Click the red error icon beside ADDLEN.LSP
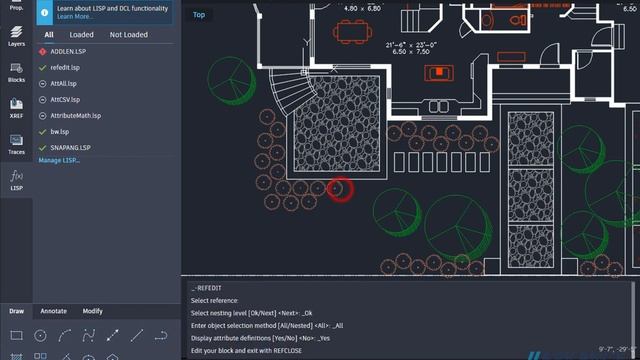640x360 pixels. (42, 52)
